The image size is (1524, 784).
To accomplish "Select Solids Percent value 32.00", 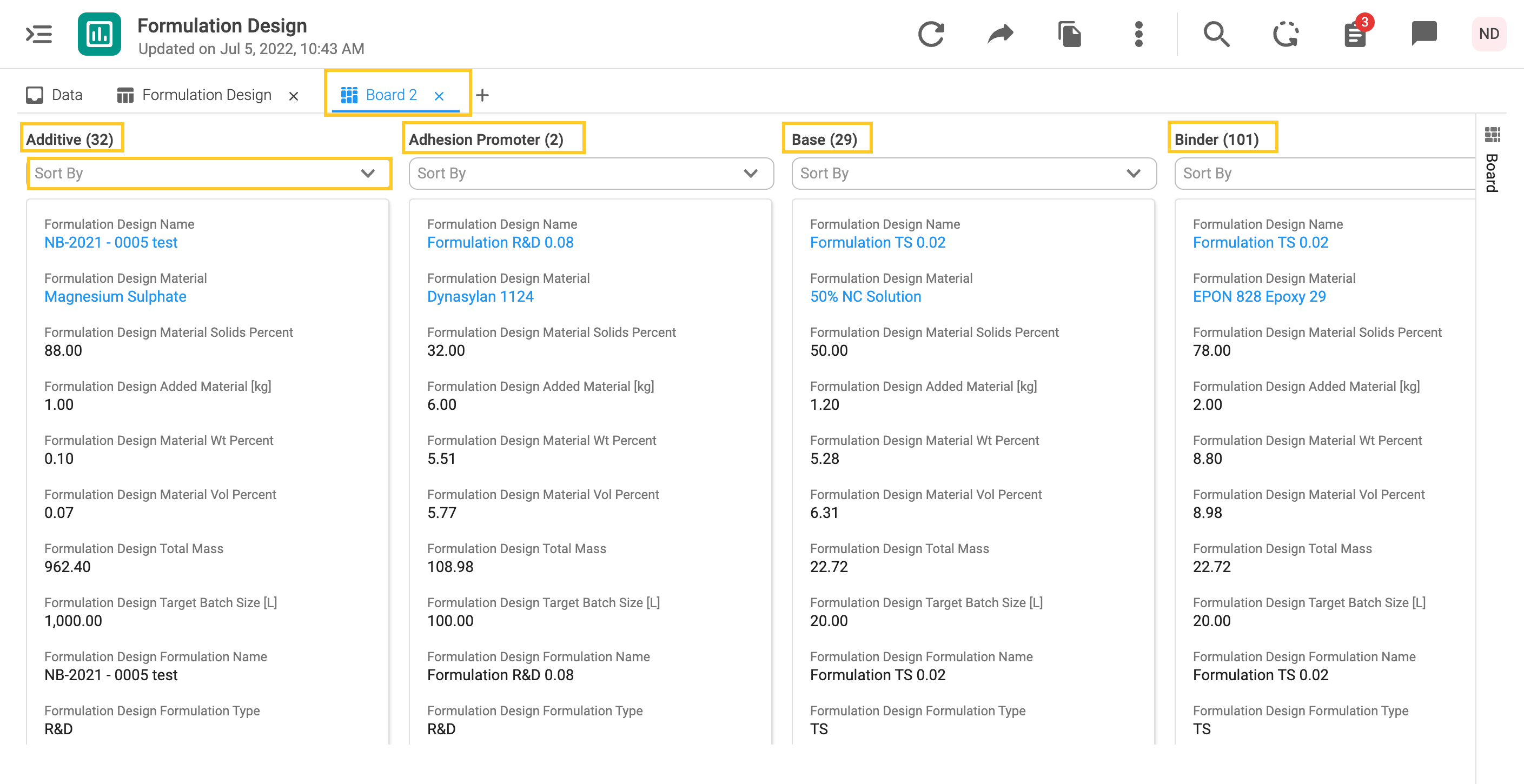I will (446, 351).
